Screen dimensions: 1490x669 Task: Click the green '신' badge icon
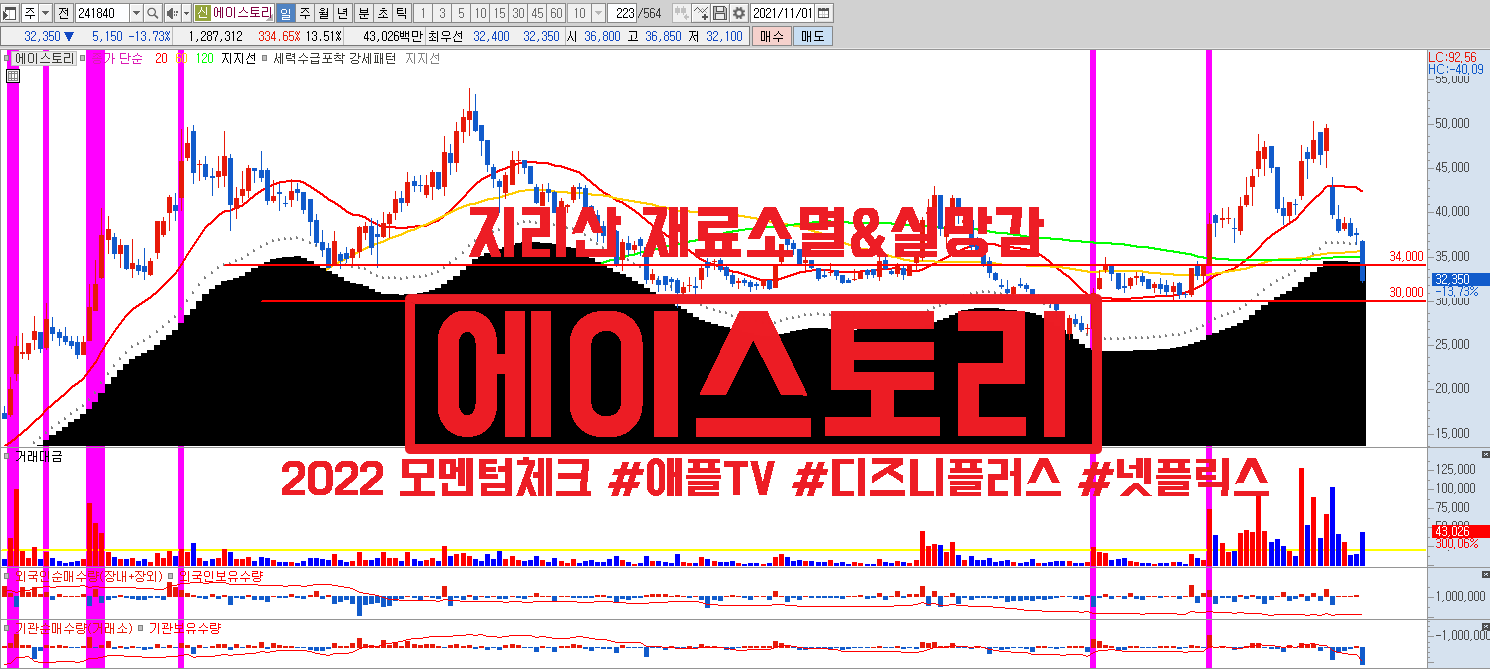pos(203,13)
